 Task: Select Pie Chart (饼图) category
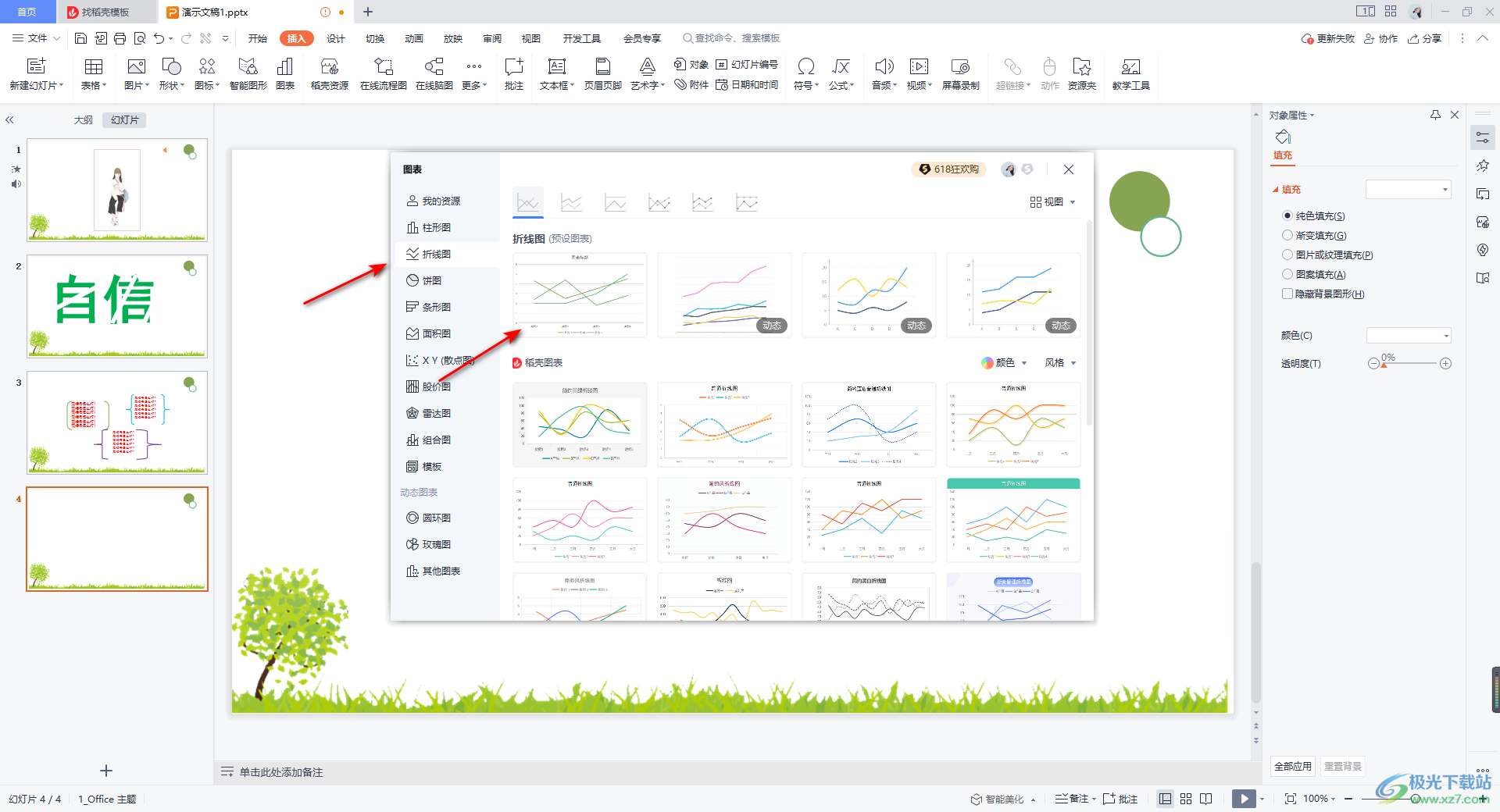(x=447, y=280)
